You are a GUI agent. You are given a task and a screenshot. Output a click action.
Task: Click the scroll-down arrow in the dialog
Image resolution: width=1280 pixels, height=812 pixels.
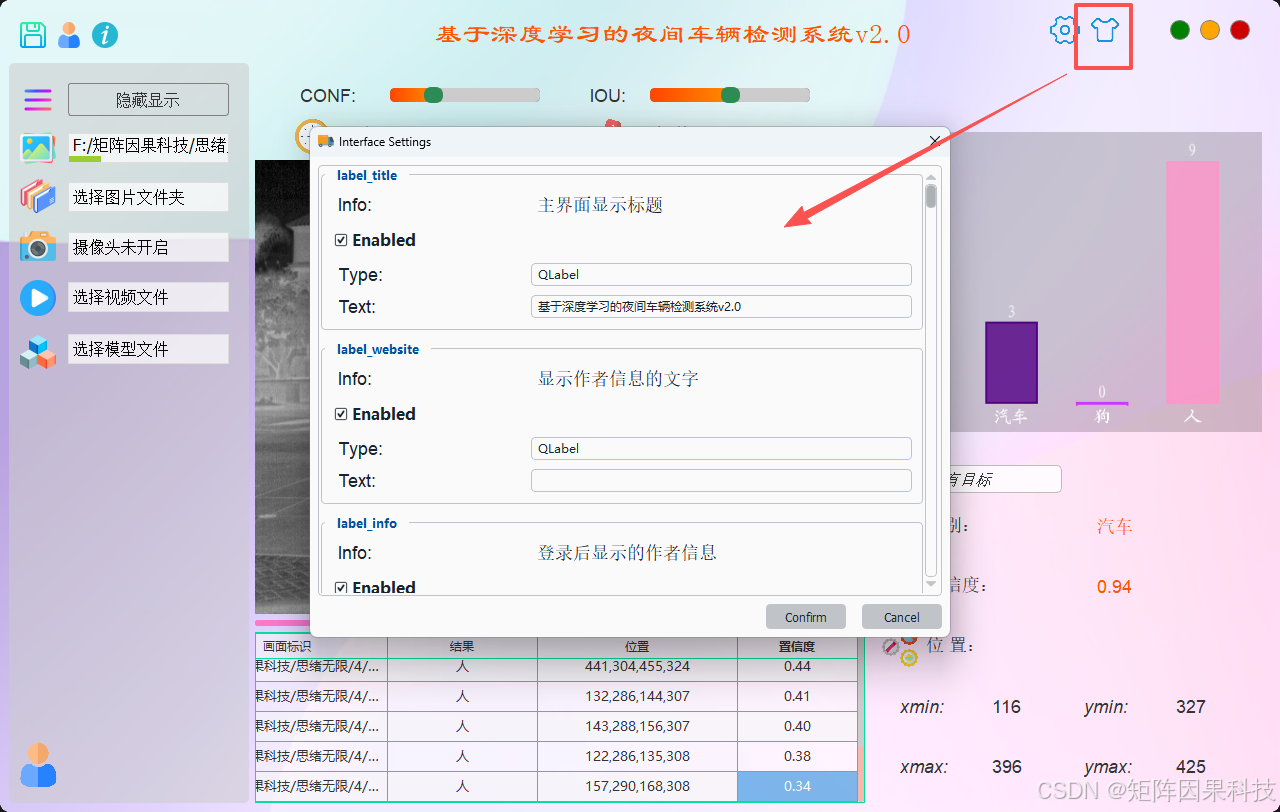[931, 584]
